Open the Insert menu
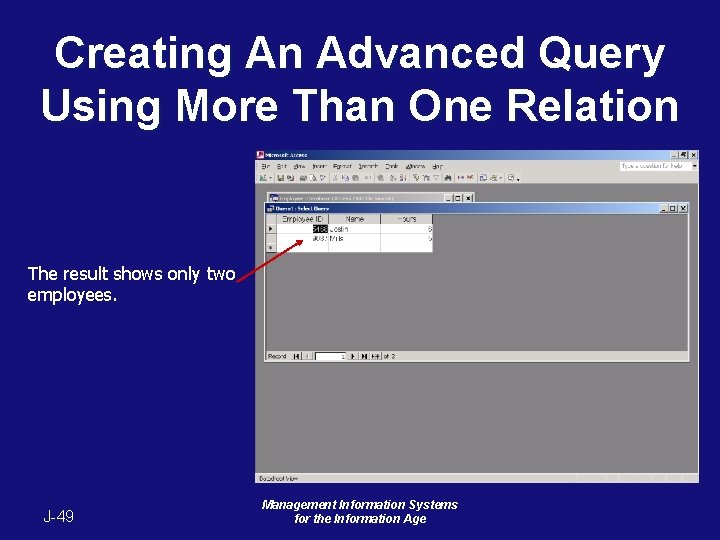Screen dimensions: 720x540 320,166
